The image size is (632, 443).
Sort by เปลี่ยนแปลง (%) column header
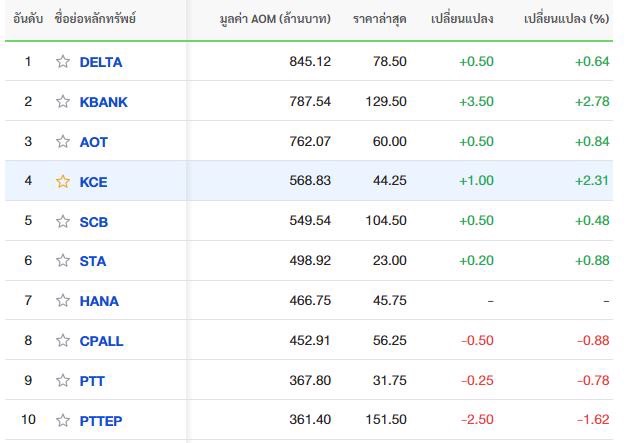tap(566, 19)
